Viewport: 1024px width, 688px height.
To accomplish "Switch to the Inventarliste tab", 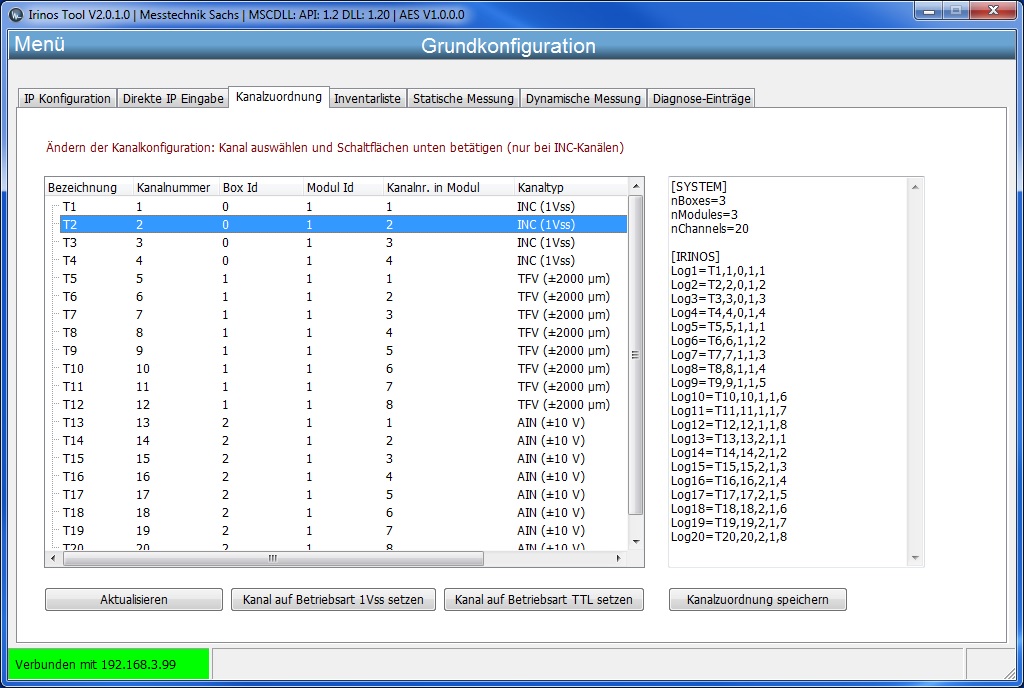I will click(367, 99).
